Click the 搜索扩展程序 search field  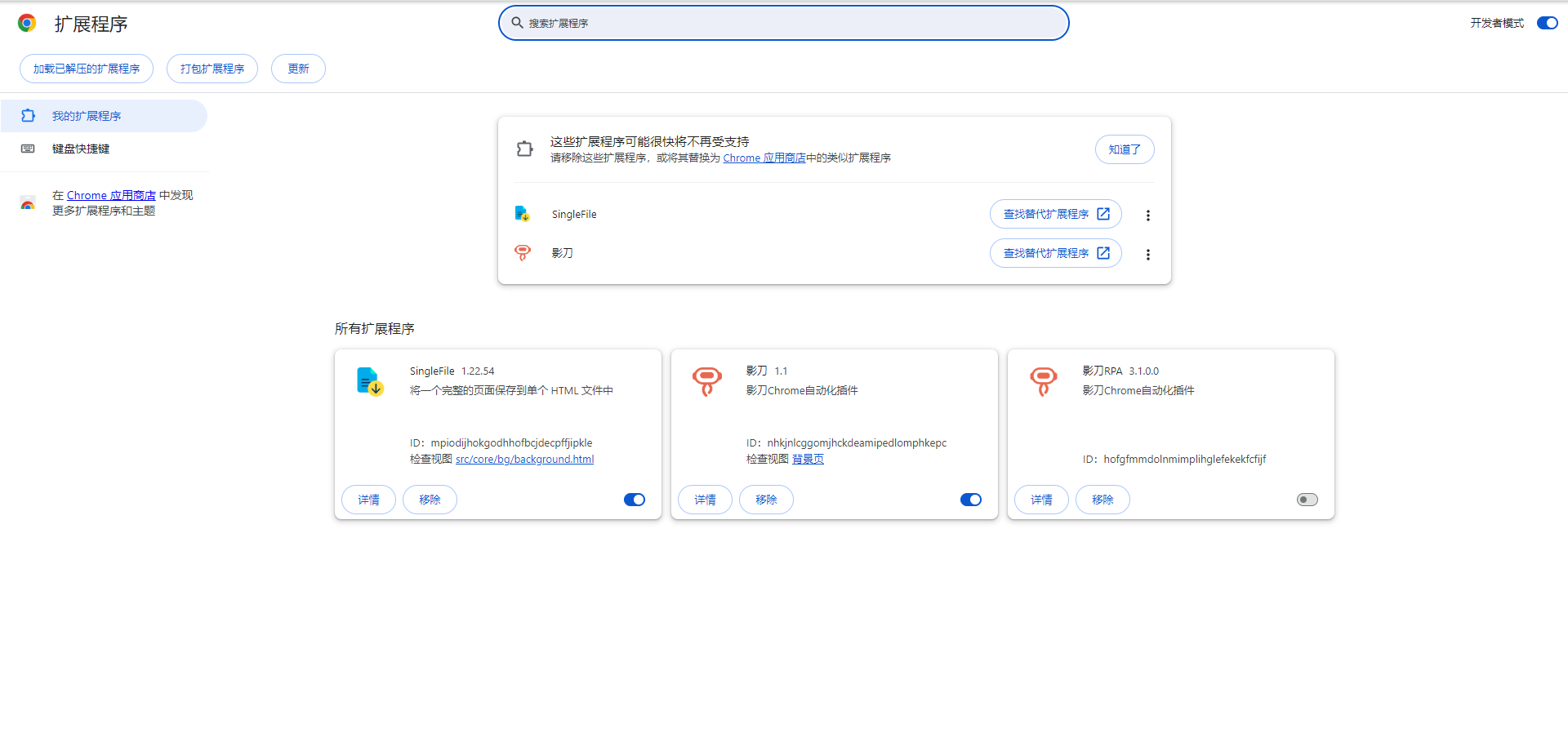pyautogui.click(x=784, y=23)
